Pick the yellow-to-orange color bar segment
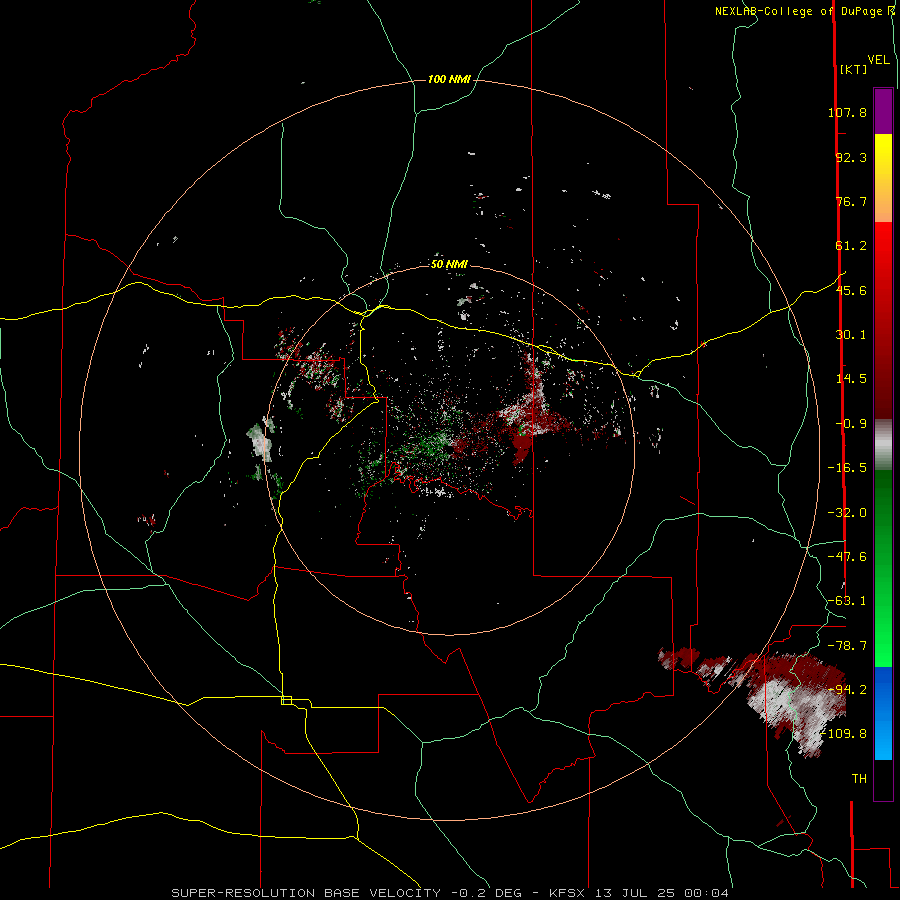This screenshot has height=900, width=900. (883, 178)
